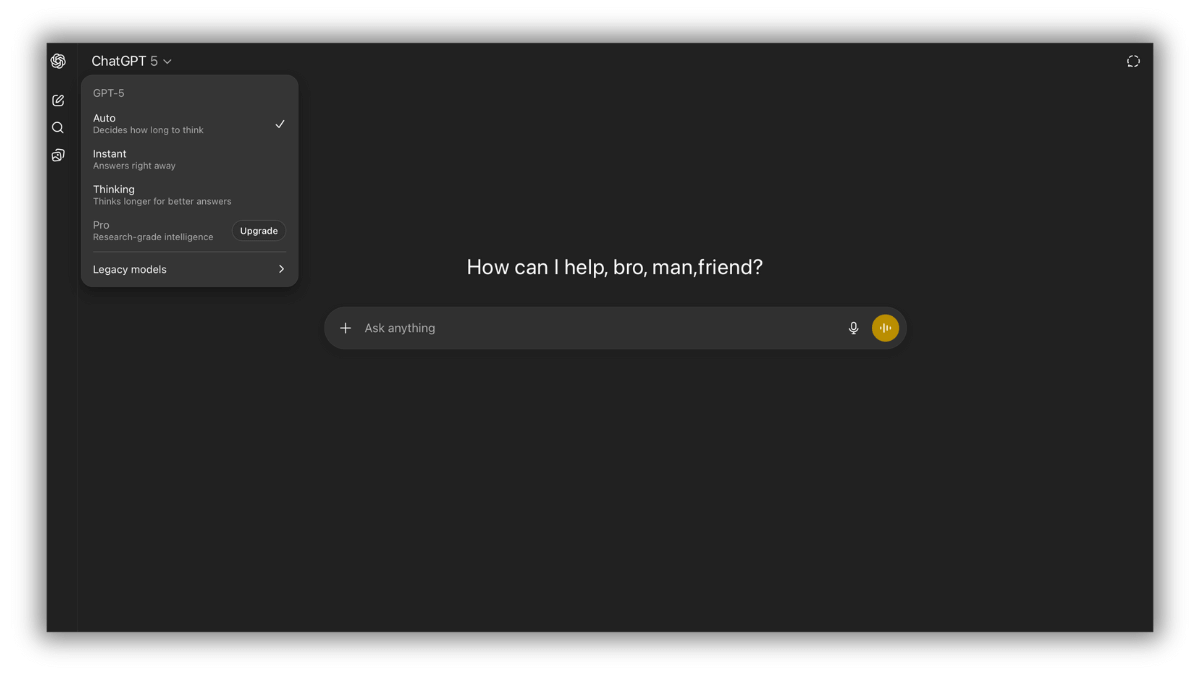Select Auto mode option
Viewport: 1200px width, 675px height.
(x=189, y=123)
